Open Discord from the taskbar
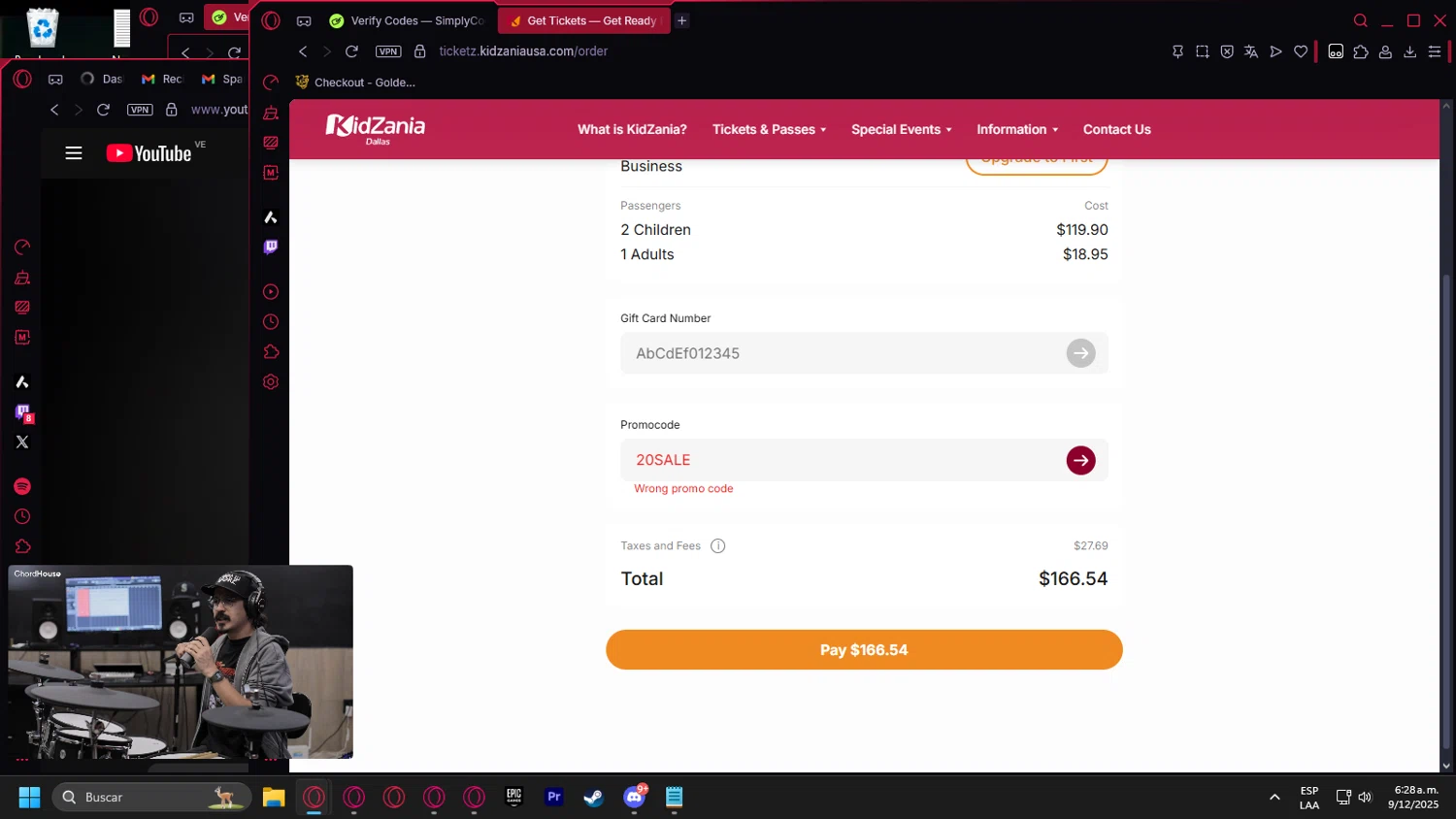The height and width of the screenshot is (819, 1456). 634,797
